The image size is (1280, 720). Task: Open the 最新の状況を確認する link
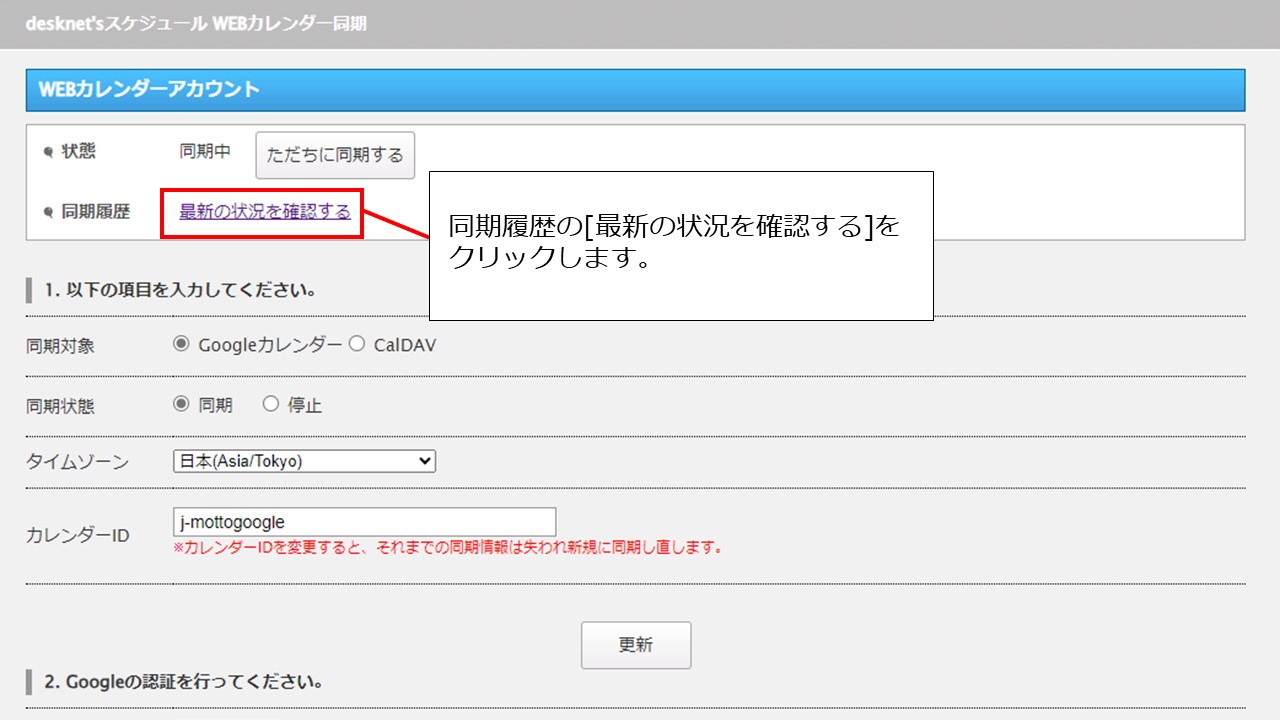pos(265,211)
